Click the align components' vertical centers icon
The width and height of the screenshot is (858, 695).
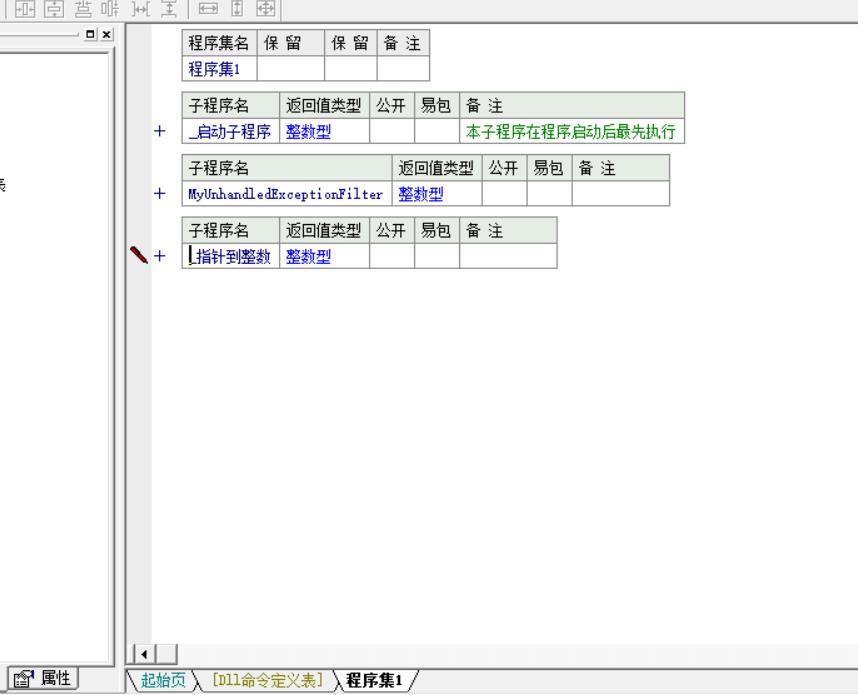(111, 8)
